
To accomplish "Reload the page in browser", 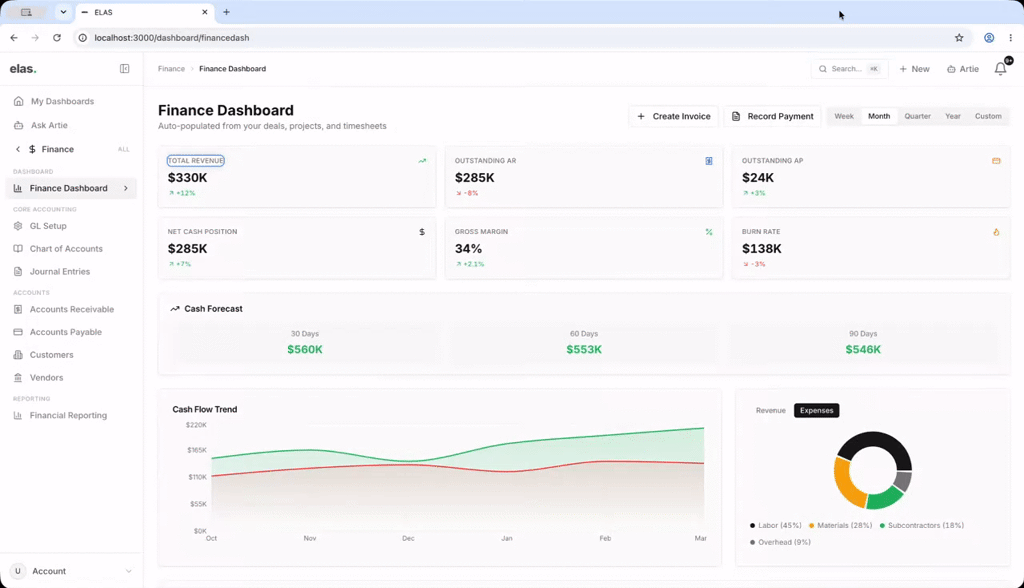I will tap(57, 38).
